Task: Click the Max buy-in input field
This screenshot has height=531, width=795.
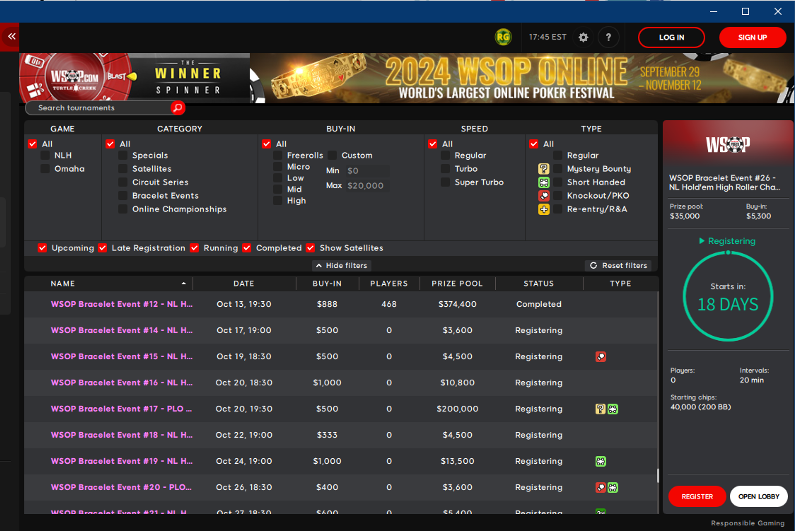Action: (x=368, y=186)
